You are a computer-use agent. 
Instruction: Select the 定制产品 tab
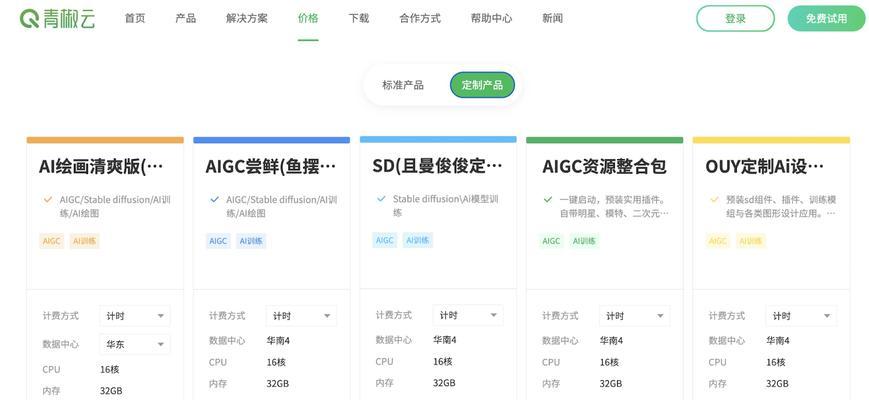482,85
